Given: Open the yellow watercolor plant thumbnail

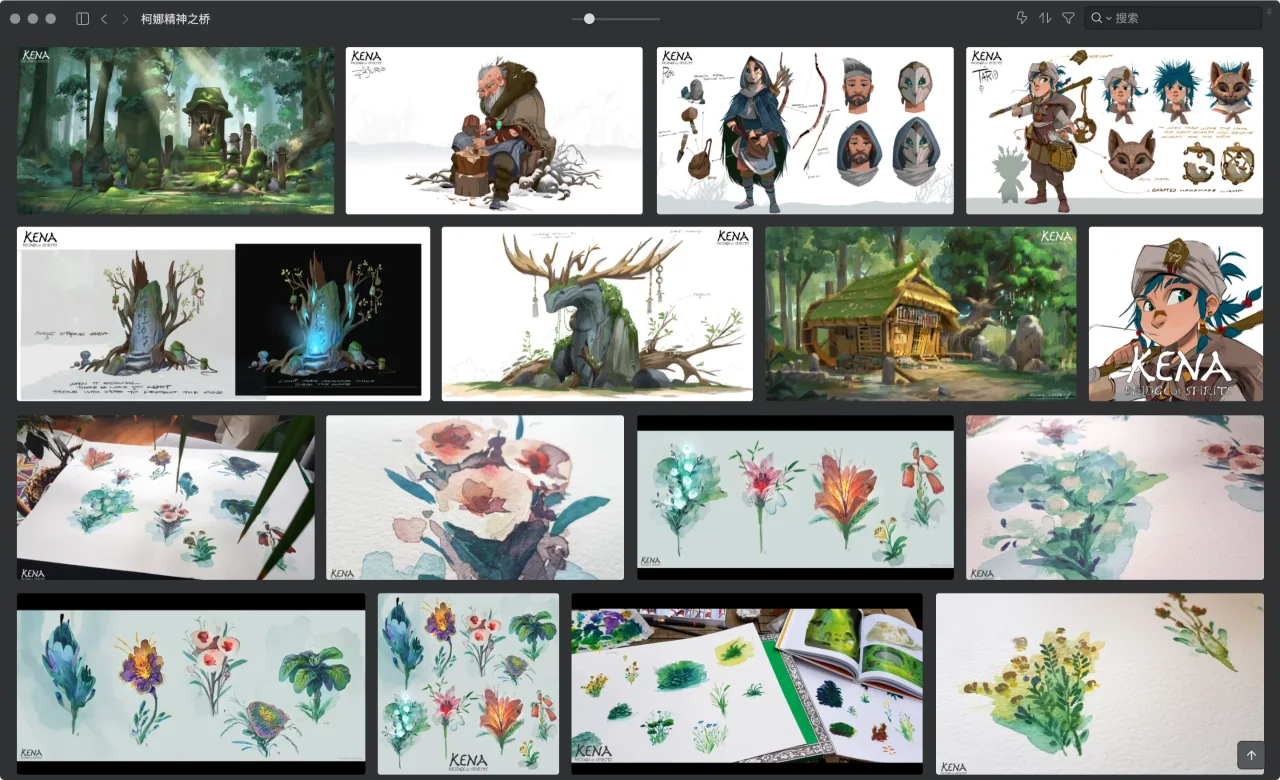Looking at the screenshot, I should [1100, 684].
